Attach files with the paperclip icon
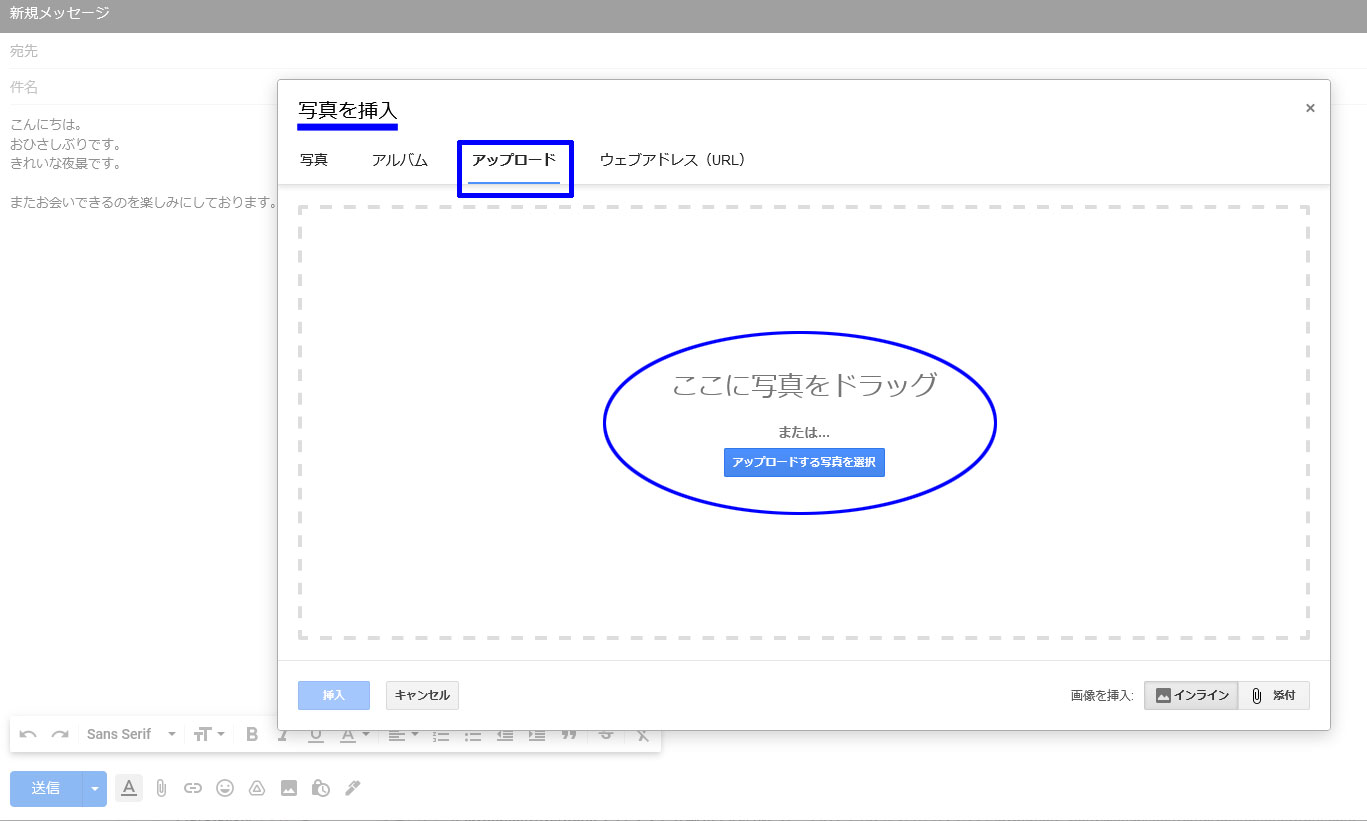Screen dimensions: 1367x821 coord(161,788)
